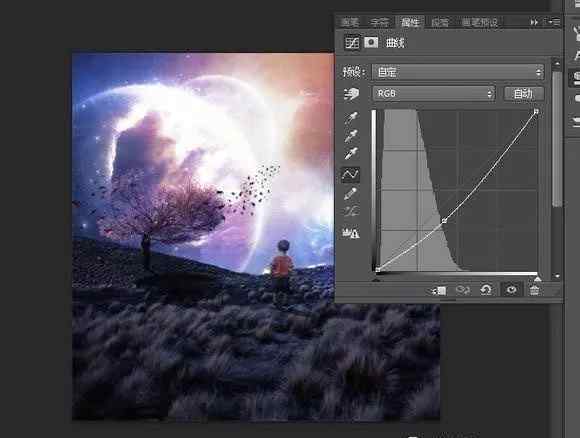Viewport: 580px width, 438px height.
Task: Pick the black point eyedropper
Action: 351,118
